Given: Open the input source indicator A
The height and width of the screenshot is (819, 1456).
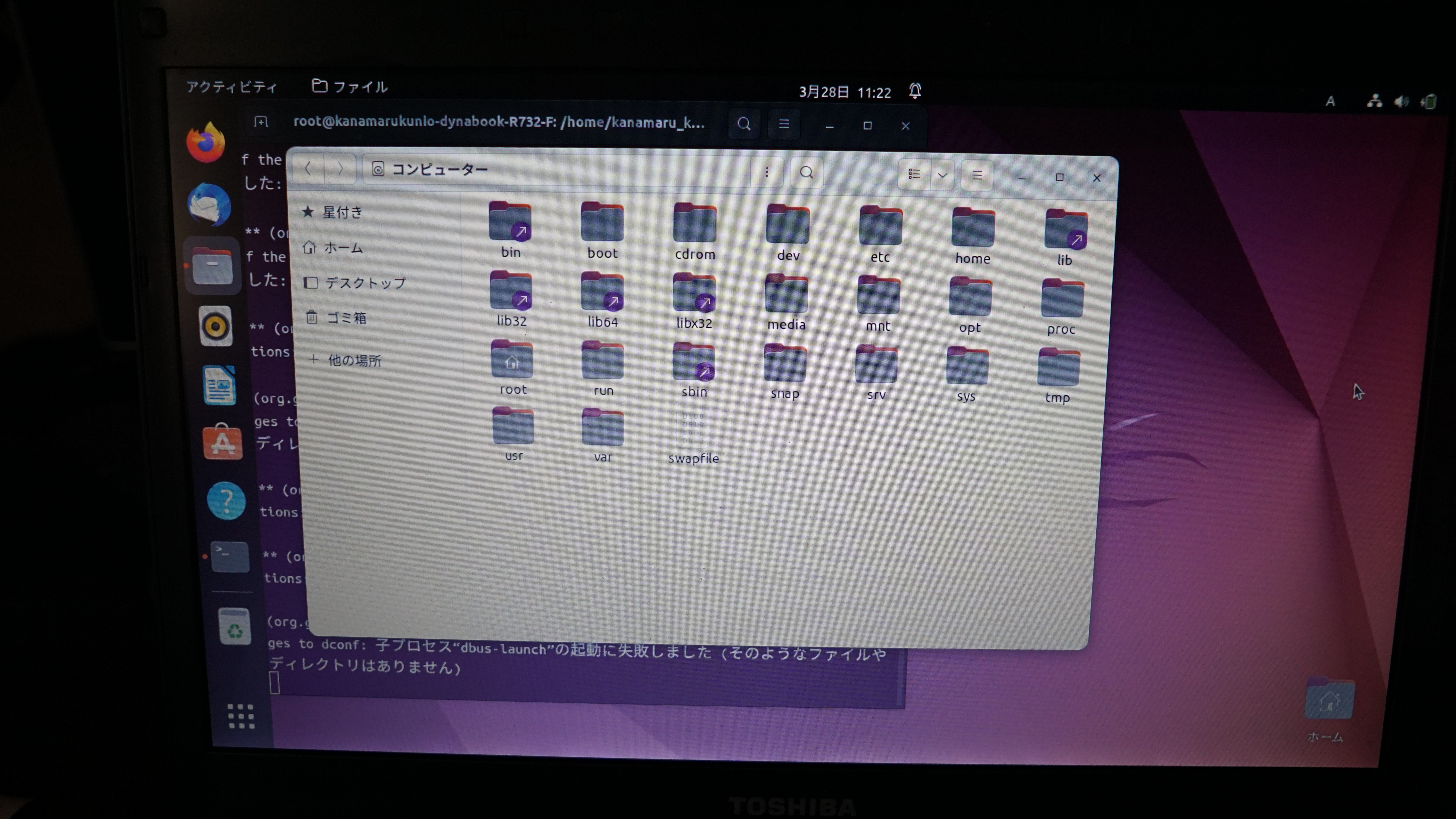Looking at the screenshot, I should [1331, 101].
